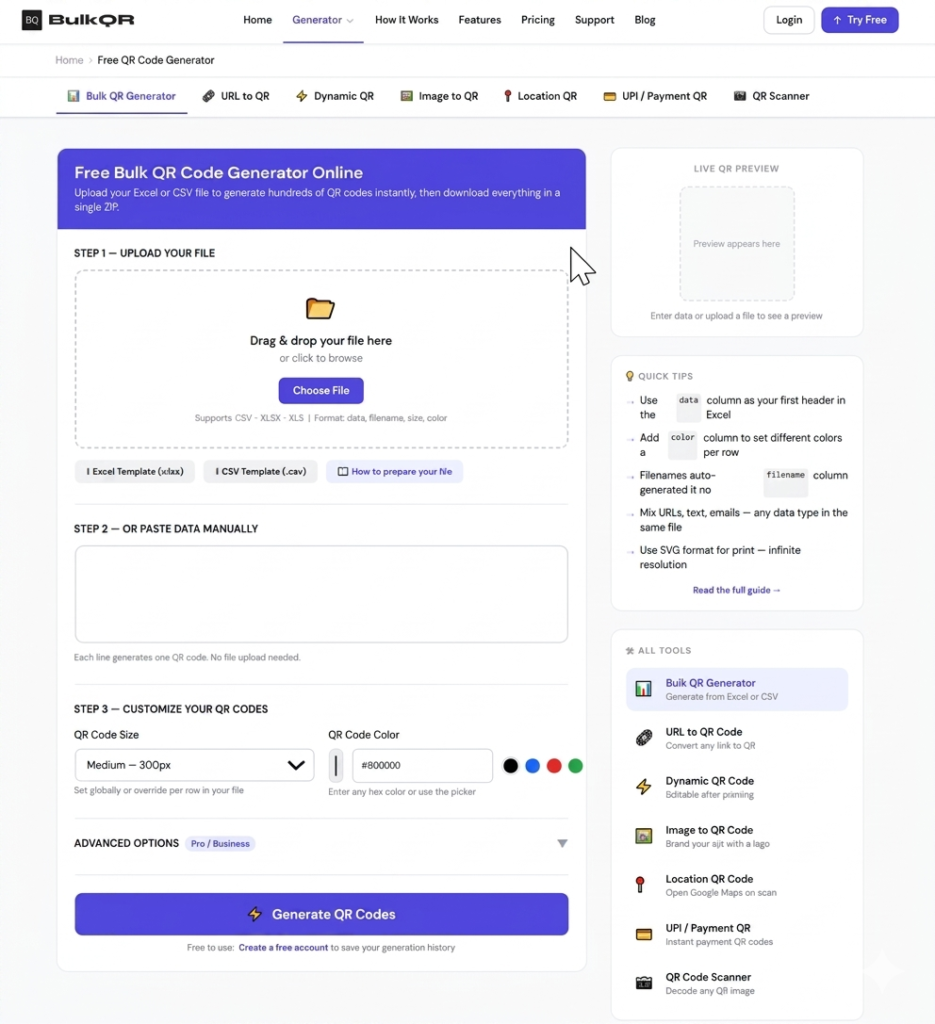Image resolution: width=935 pixels, height=1024 pixels.
Task: Click the QR Code Scanner camera icon in All Tools
Action: point(644,983)
